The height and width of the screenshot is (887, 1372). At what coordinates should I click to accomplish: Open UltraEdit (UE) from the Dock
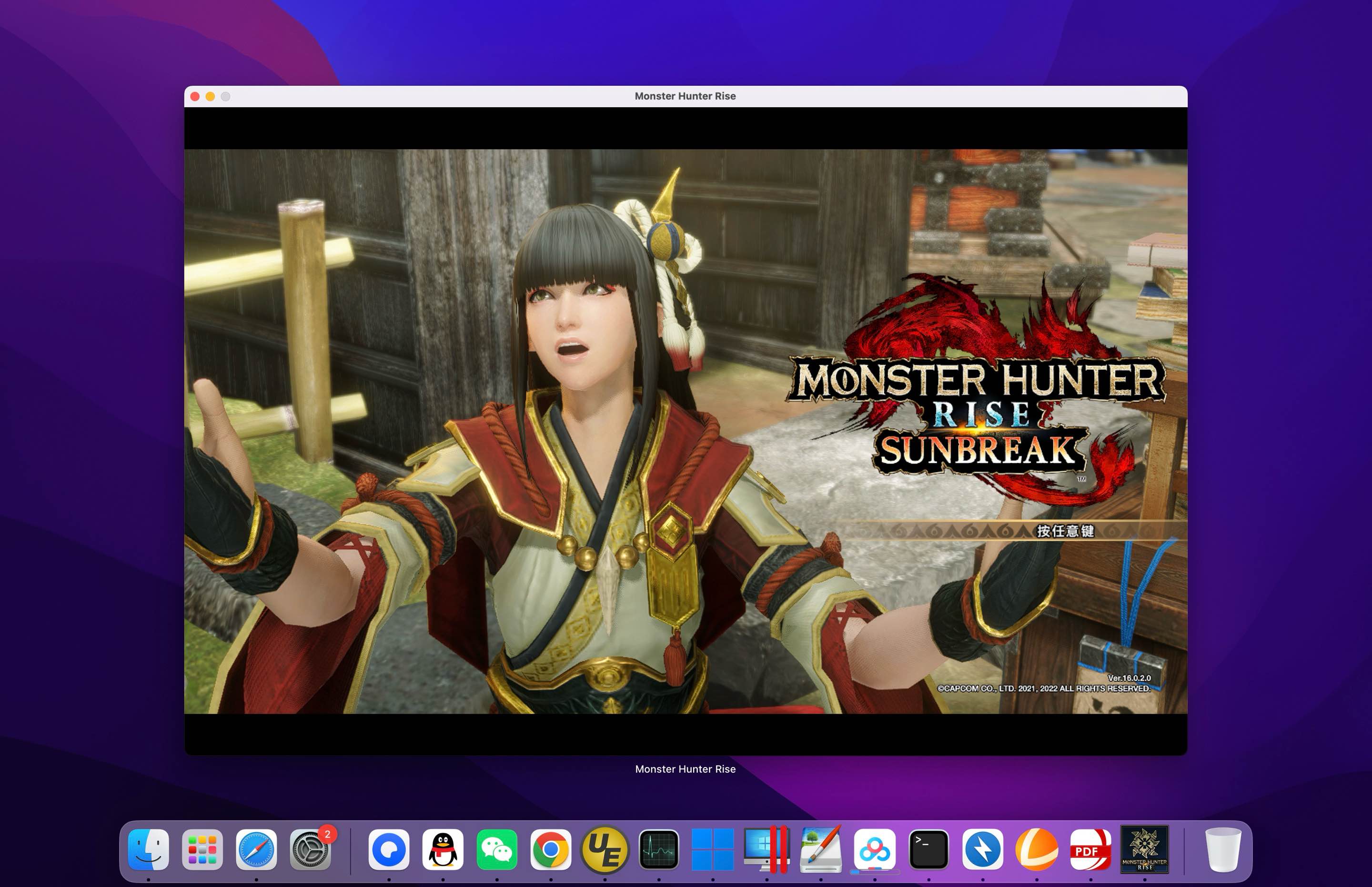[605, 849]
